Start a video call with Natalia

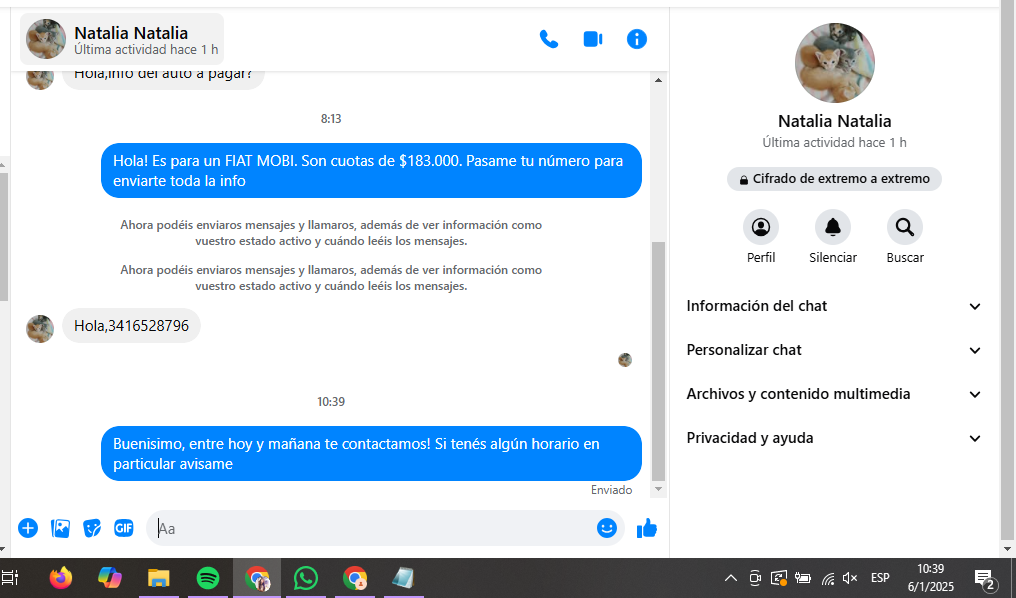(x=593, y=40)
